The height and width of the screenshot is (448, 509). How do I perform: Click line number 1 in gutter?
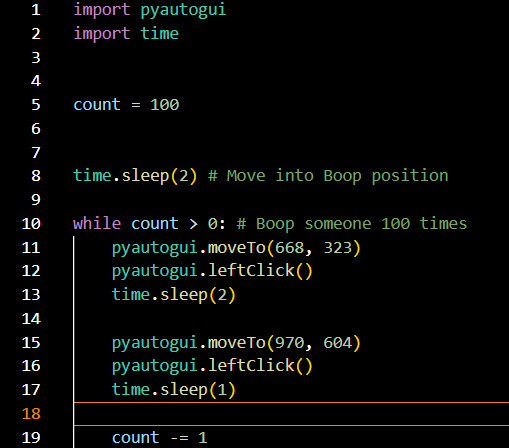(36, 10)
